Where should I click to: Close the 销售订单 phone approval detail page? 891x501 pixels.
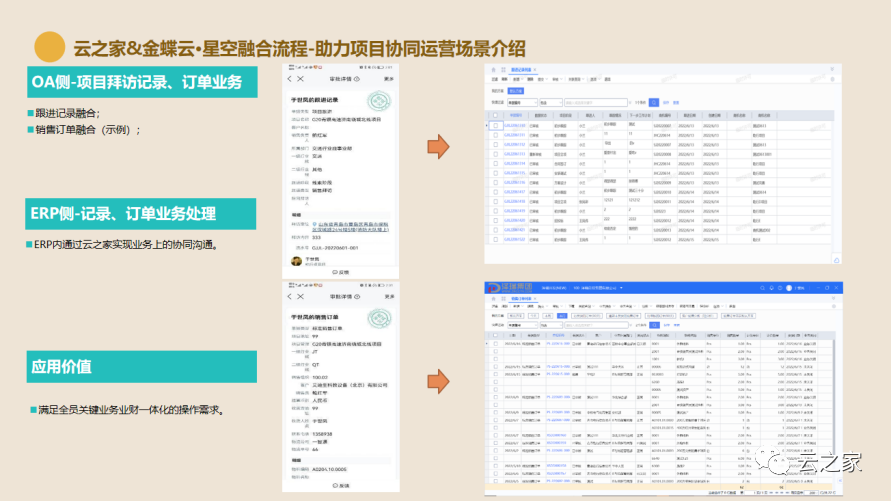pyautogui.click(x=301, y=297)
